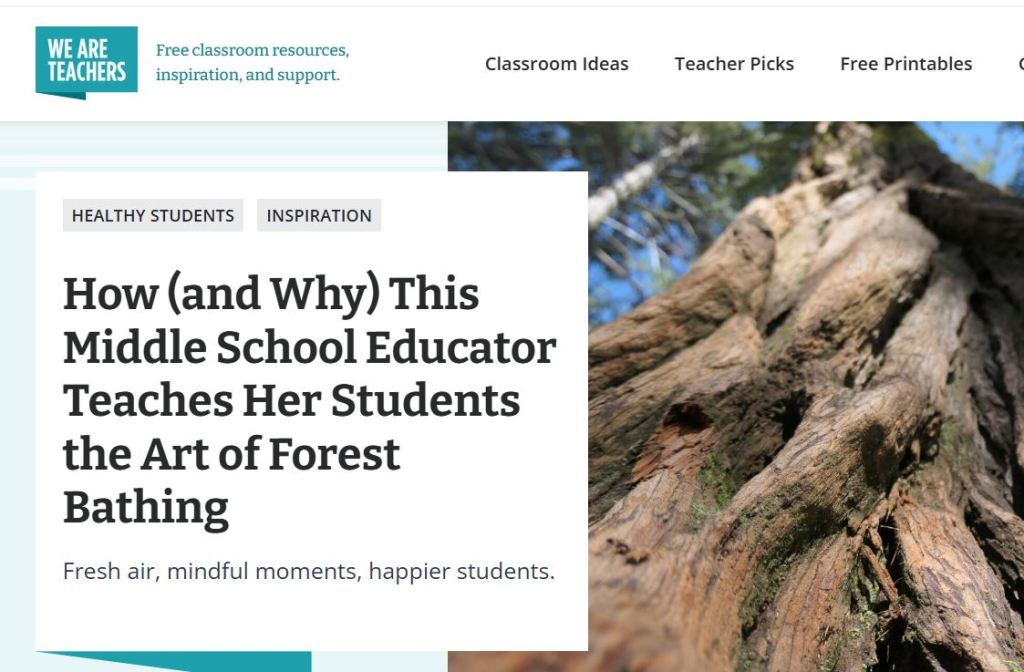Select the cut-off nav item after Free Printables

pyautogui.click(x=1020, y=64)
